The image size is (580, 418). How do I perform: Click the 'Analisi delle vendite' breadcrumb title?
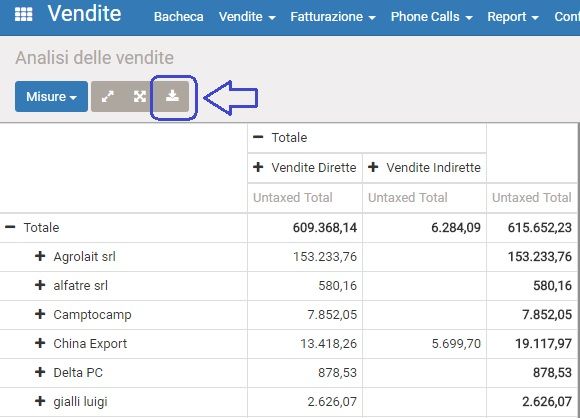[x=95, y=58]
